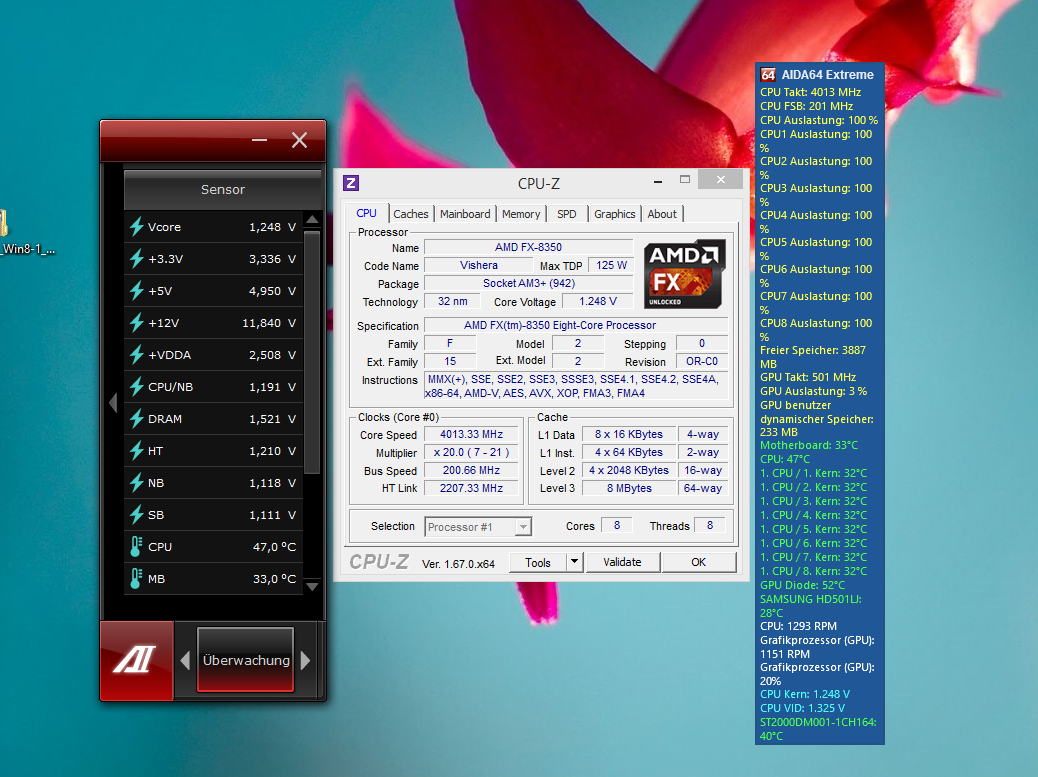Click the Threads count field
The image size is (1038, 777).
[710, 525]
